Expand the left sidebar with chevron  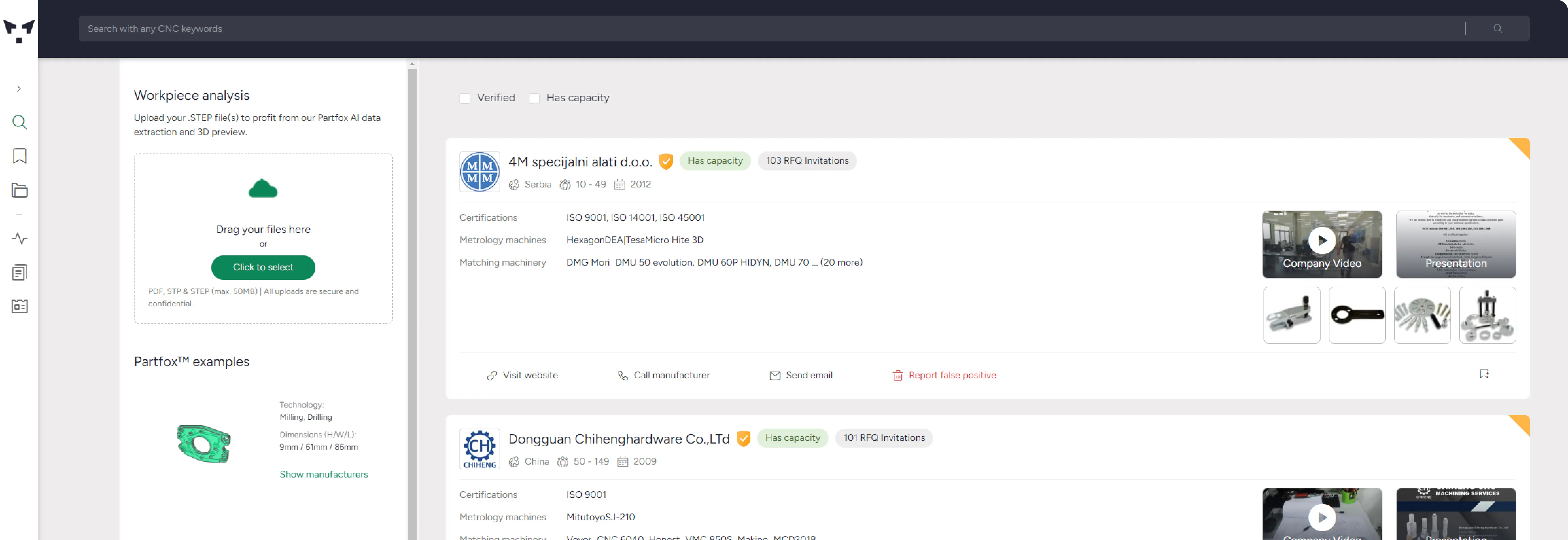pos(19,89)
